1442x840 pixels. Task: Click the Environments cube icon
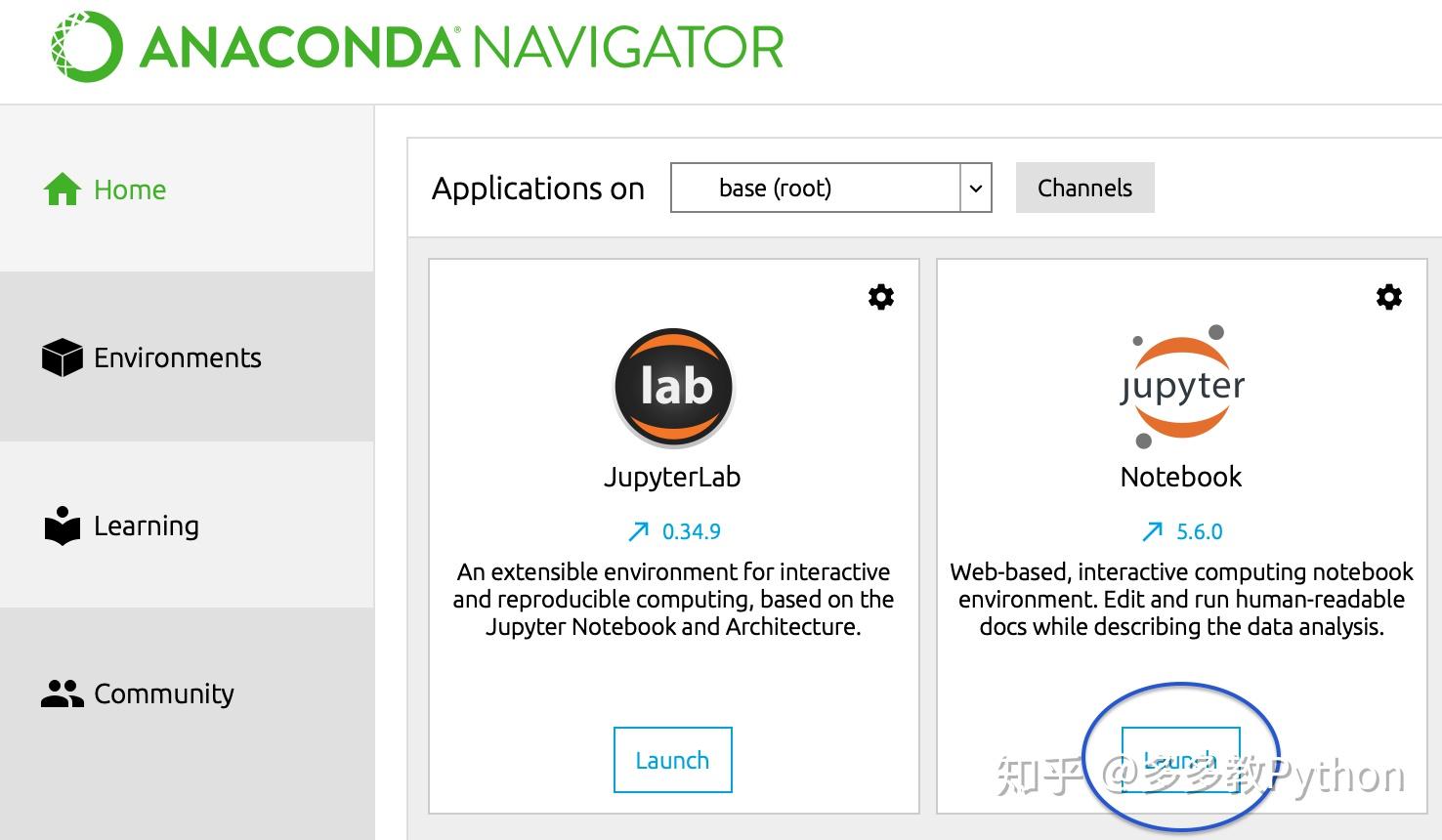pyautogui.click(x=63, y=357)
